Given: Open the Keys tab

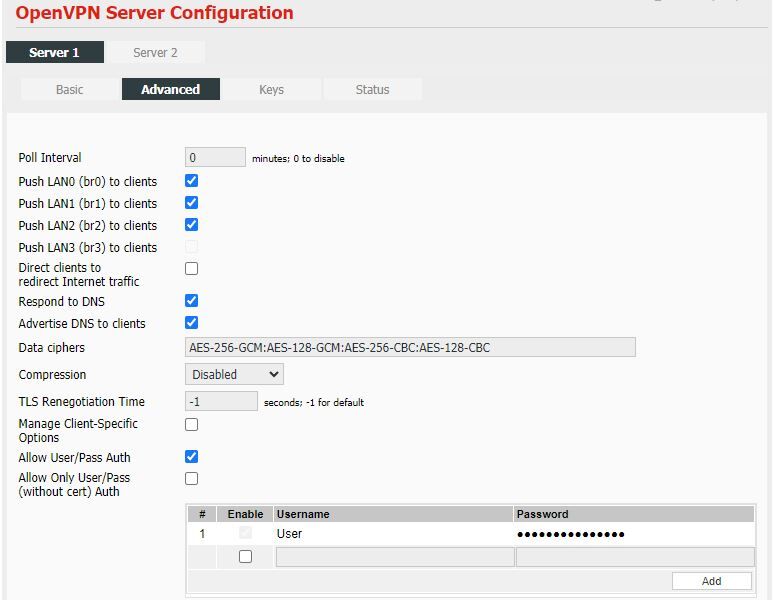Looking at the screenshot, I should 271,89.
